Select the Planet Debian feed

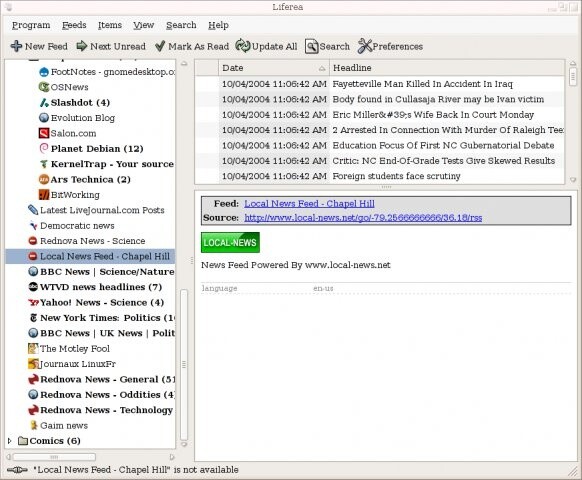(97, 148)
